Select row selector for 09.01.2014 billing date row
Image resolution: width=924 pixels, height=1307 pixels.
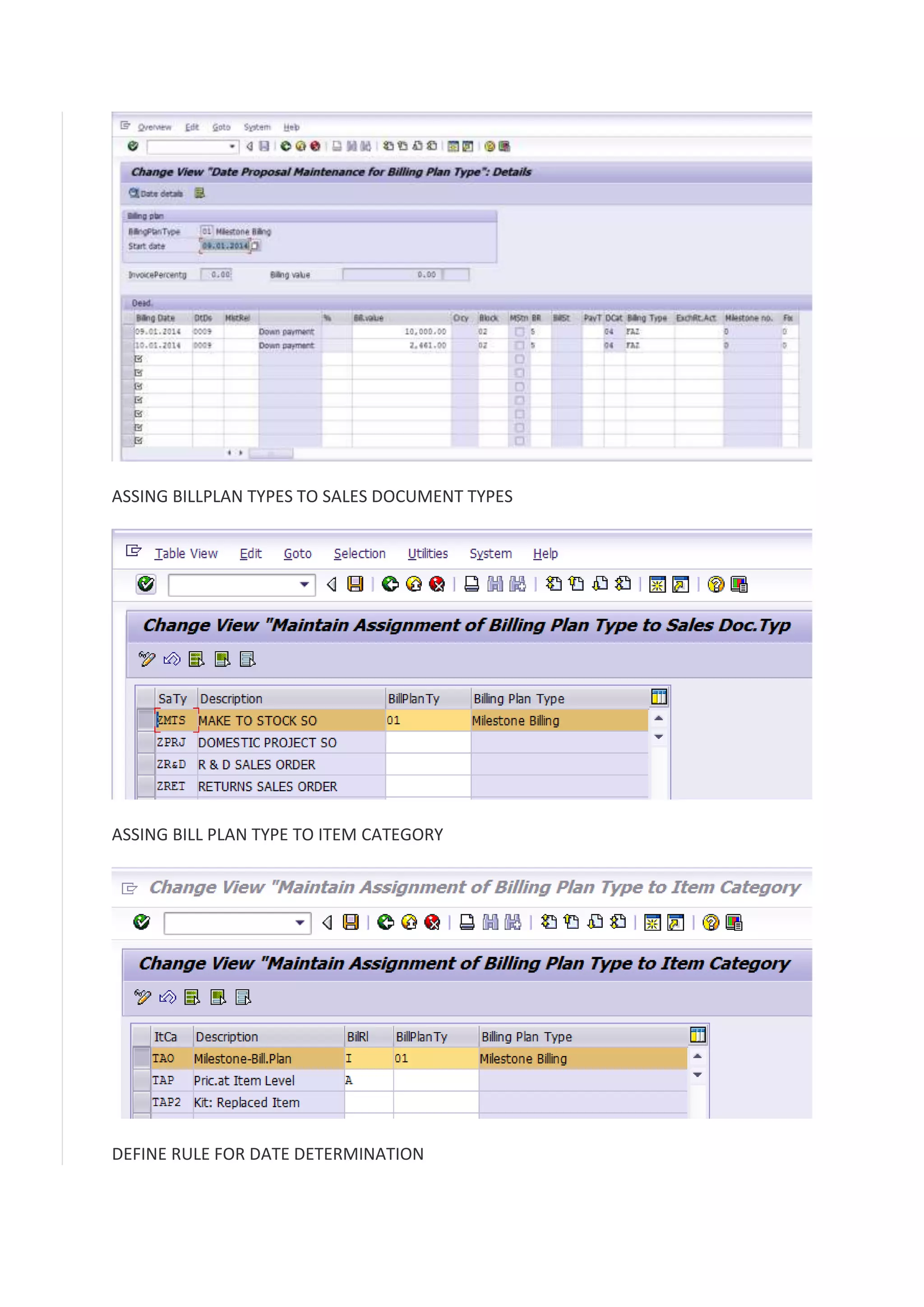click(x=129, y=331)
